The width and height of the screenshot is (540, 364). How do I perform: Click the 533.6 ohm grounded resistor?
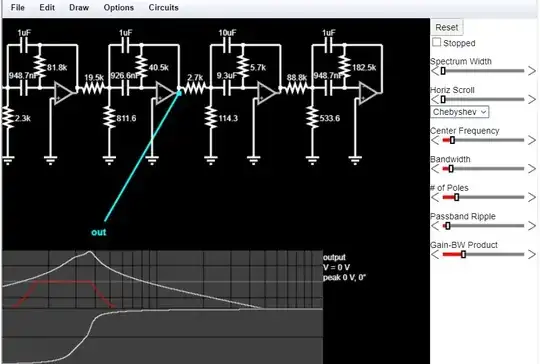312,118
